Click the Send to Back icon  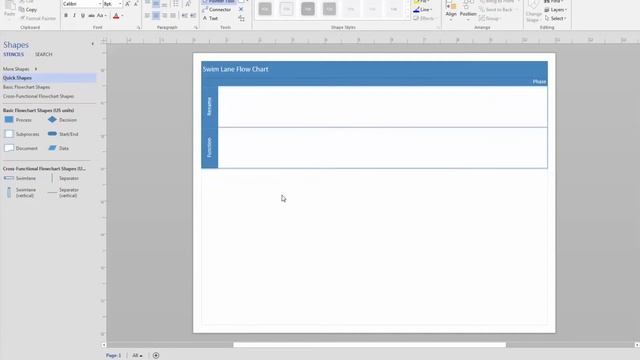[496, 9]
